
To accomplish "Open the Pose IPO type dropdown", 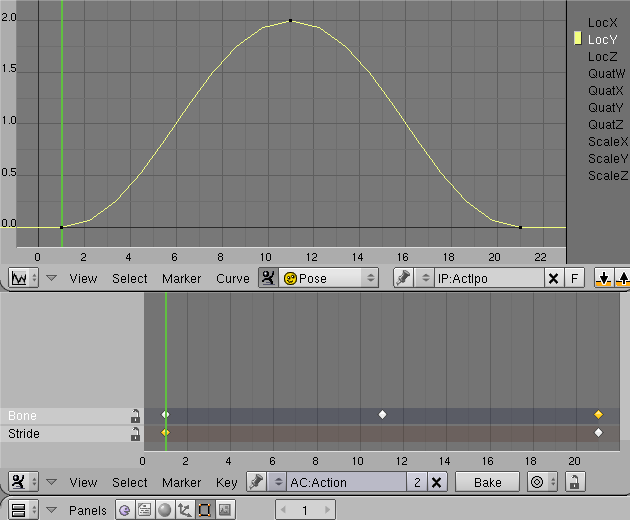I will click(x=329, y=278).
